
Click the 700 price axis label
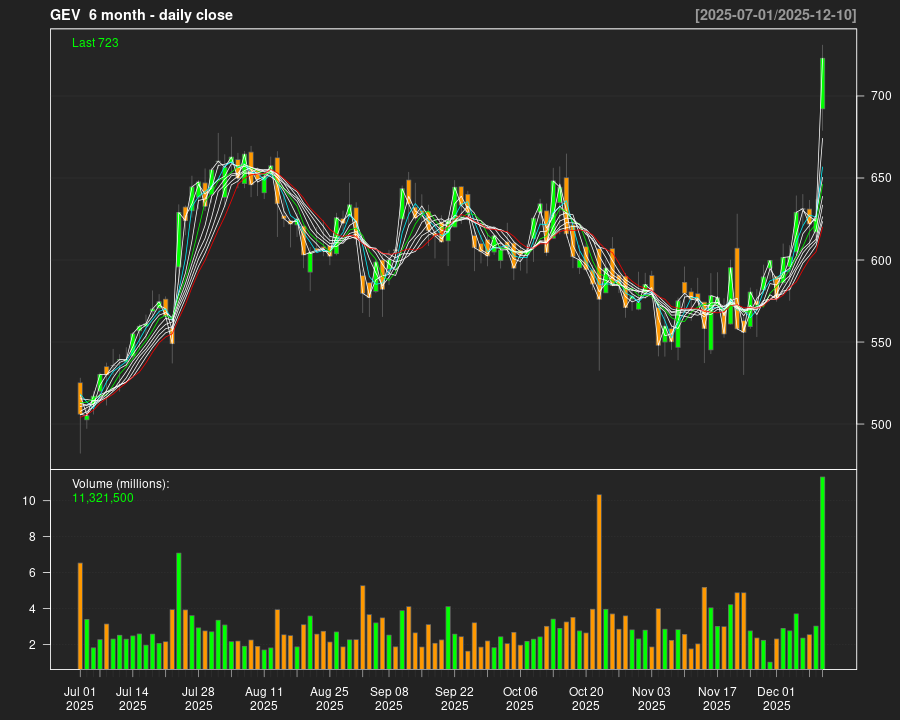click(x=880, y=96)
